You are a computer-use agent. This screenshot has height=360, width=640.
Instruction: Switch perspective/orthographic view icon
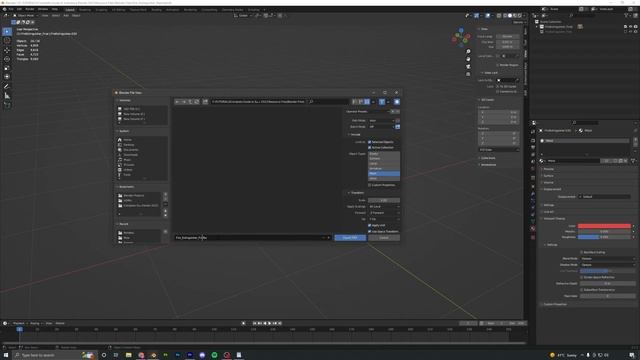[x=468, y=74]
